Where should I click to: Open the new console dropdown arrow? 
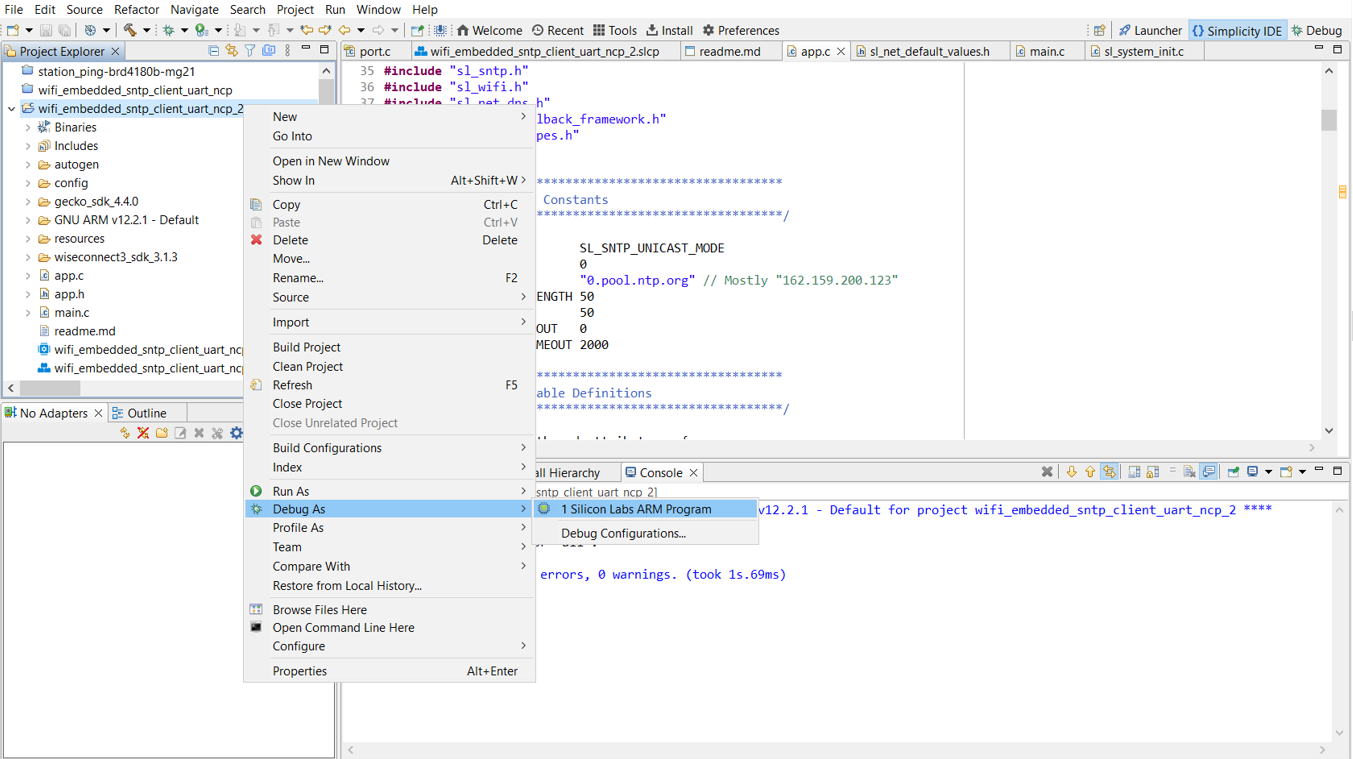click(1302, 471)
